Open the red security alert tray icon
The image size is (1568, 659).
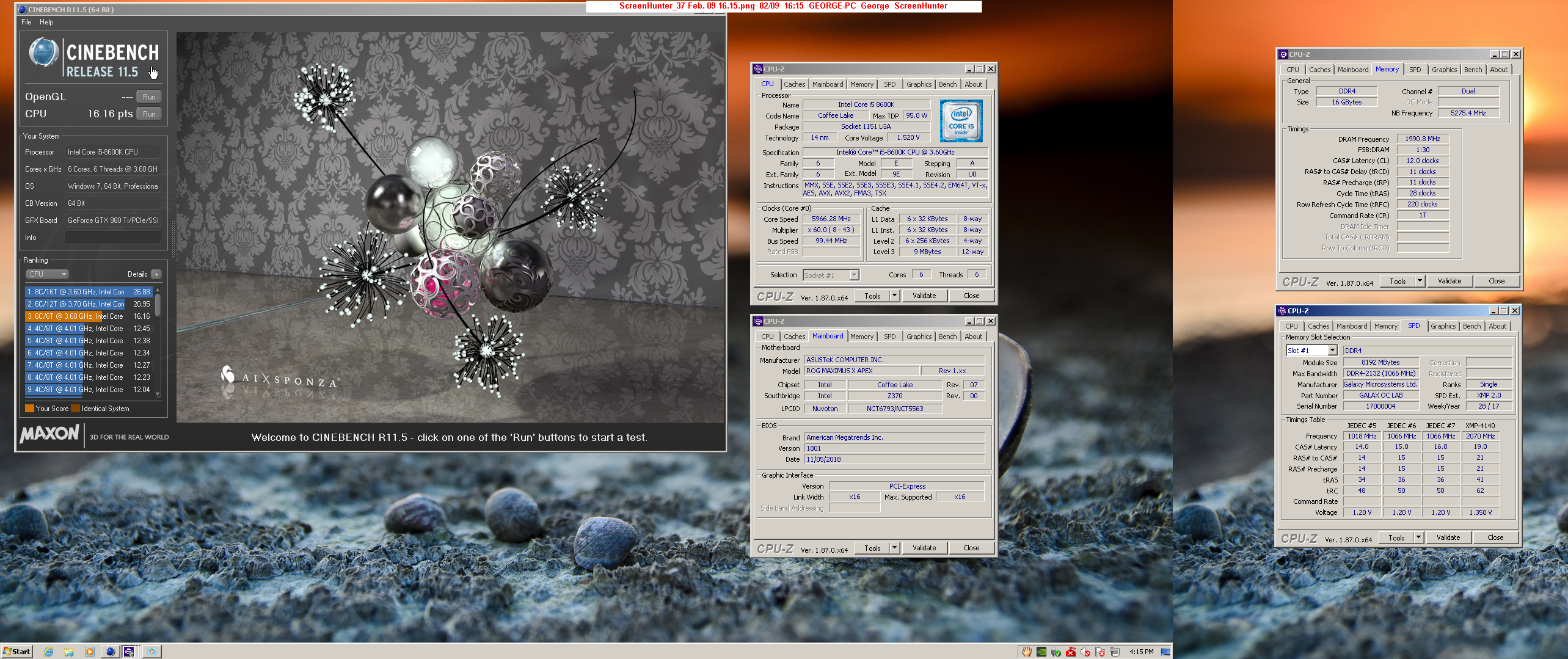tap(1071, 652)
